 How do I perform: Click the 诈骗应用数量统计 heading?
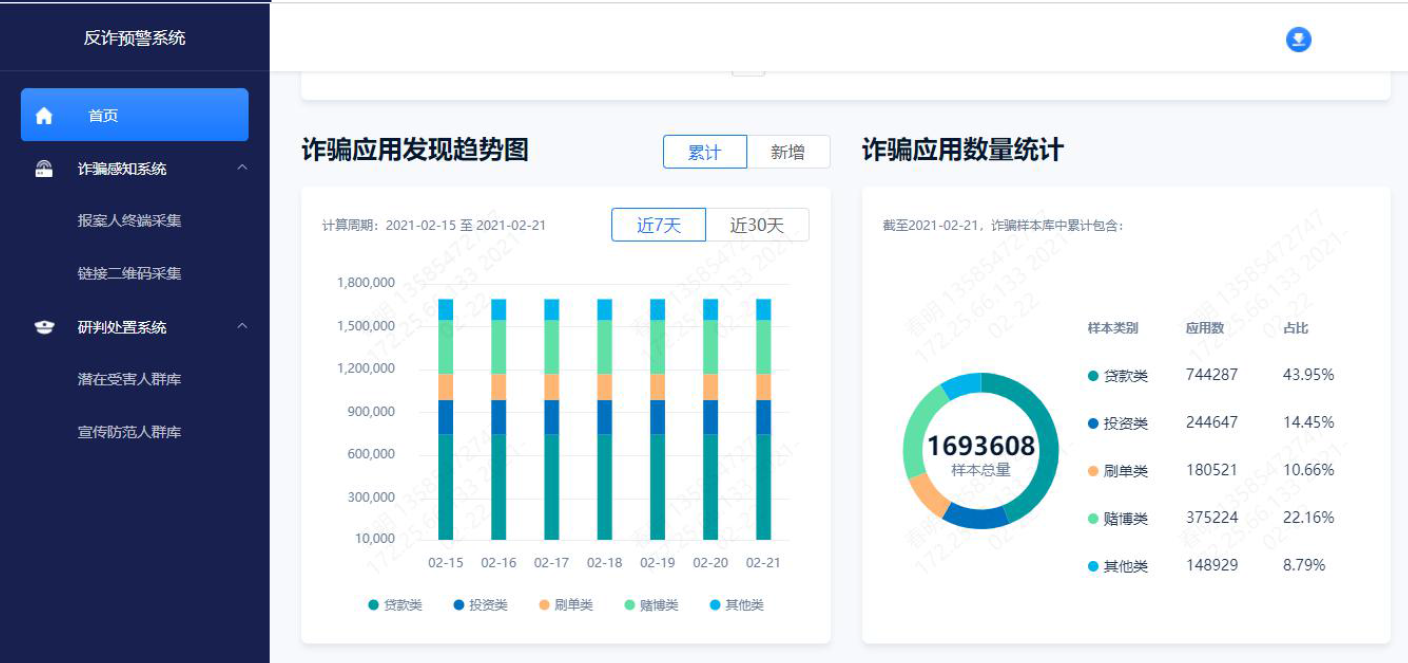click(963, 151)
